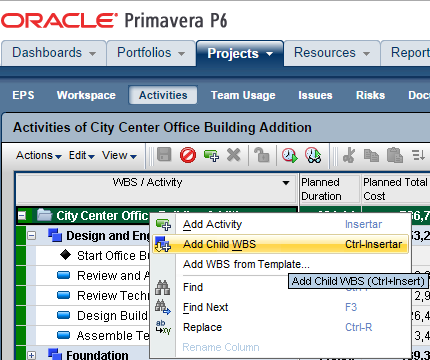This screenshot has width=430, height=360.
Task: Click the Replace ab-xy icon
Action: [x=163, y=327]
